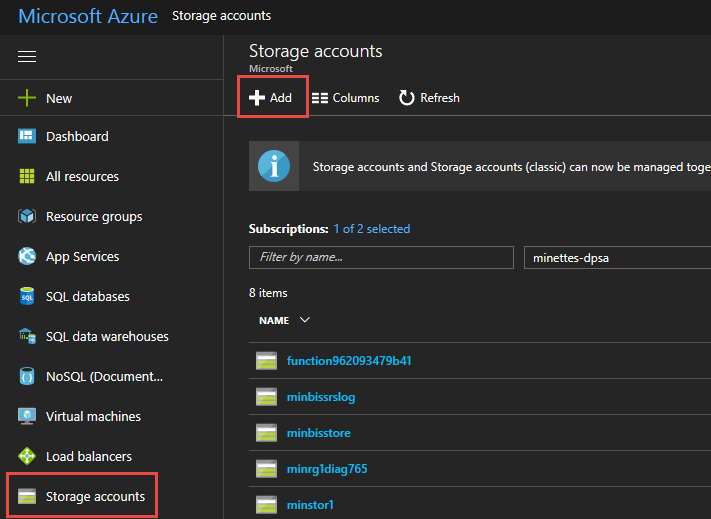This screenshot has height=519, width=711.
Task: Click the Virtual machines monitor icon
Action: (x=27, y=417)
